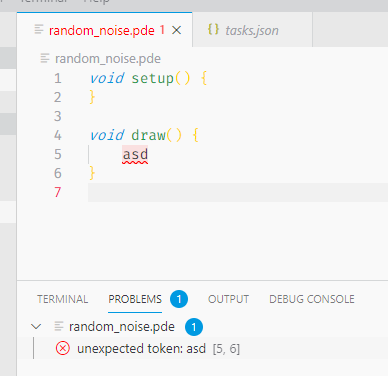Click the red error icon in problems
Viewport: 388px width, 376px height.
click(63, 349)
